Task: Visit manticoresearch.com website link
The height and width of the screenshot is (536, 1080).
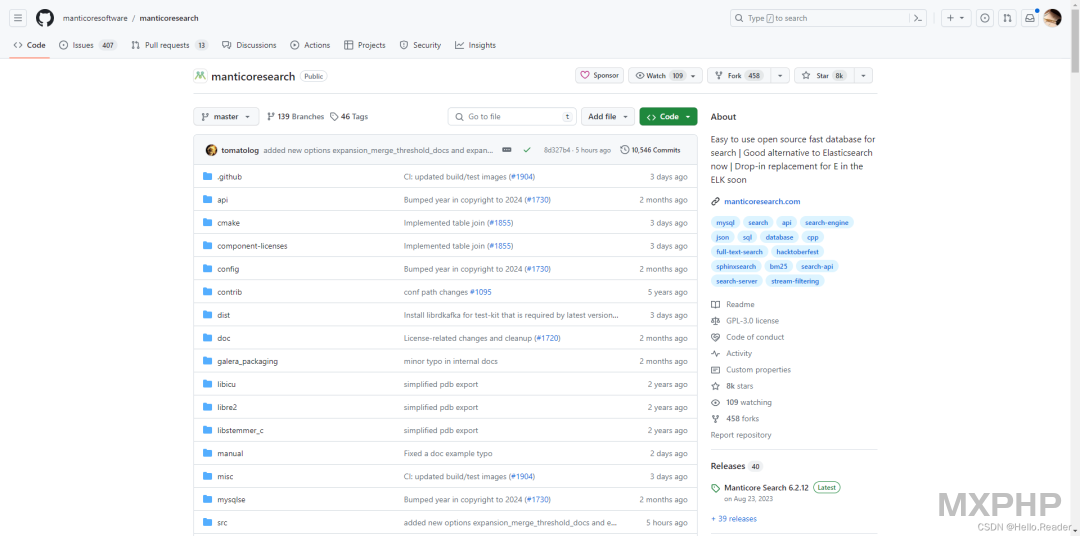Action: coord(762,201)
